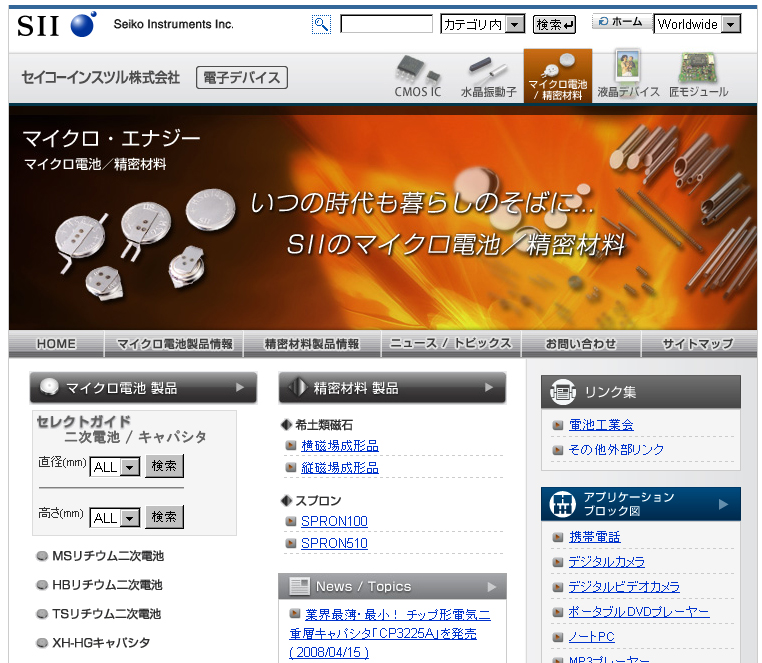
Task: Click the icon in 精密材料 製品 header
Action: pyautogui.click(x=297, y=387)
